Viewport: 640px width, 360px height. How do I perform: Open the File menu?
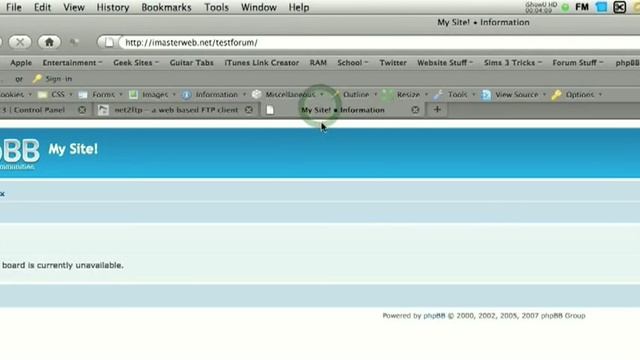pyautogui.click(x=14, y=7)
